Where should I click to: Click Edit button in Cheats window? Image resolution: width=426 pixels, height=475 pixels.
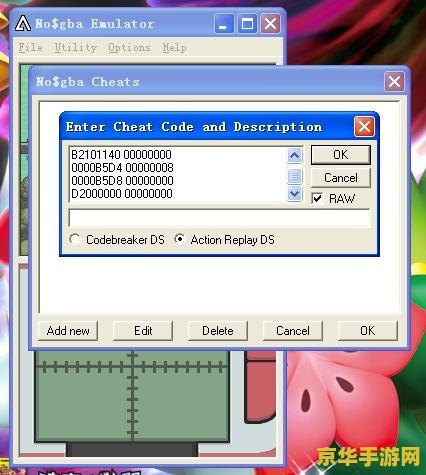143,331
